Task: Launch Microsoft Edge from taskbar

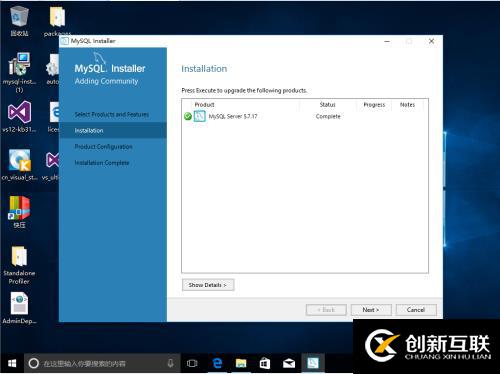Action: click(x=217, y=363)
